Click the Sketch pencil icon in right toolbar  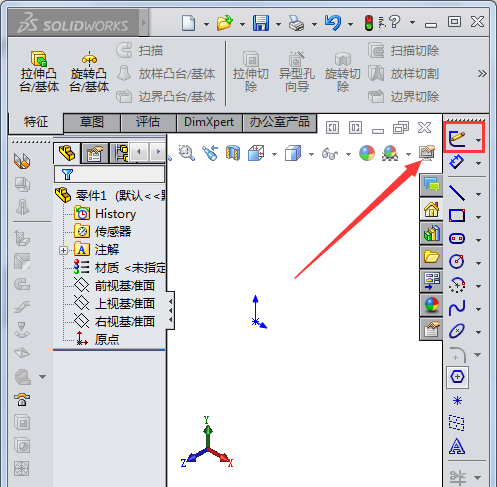pyautogui.click(x=457, y=138)
